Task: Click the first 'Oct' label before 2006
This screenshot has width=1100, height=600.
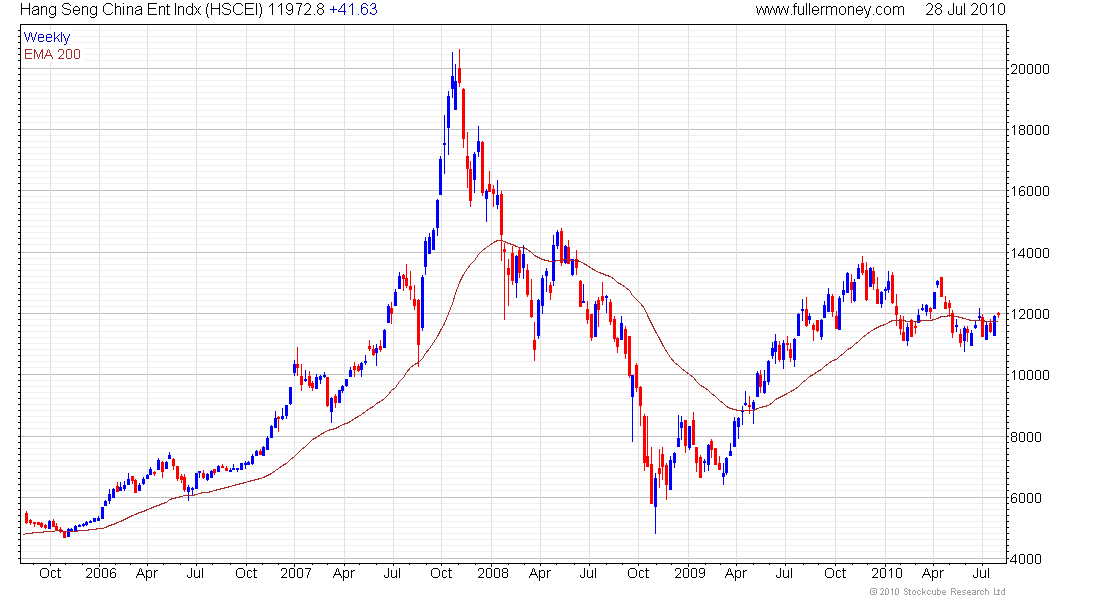Action: tap(50, 573)
